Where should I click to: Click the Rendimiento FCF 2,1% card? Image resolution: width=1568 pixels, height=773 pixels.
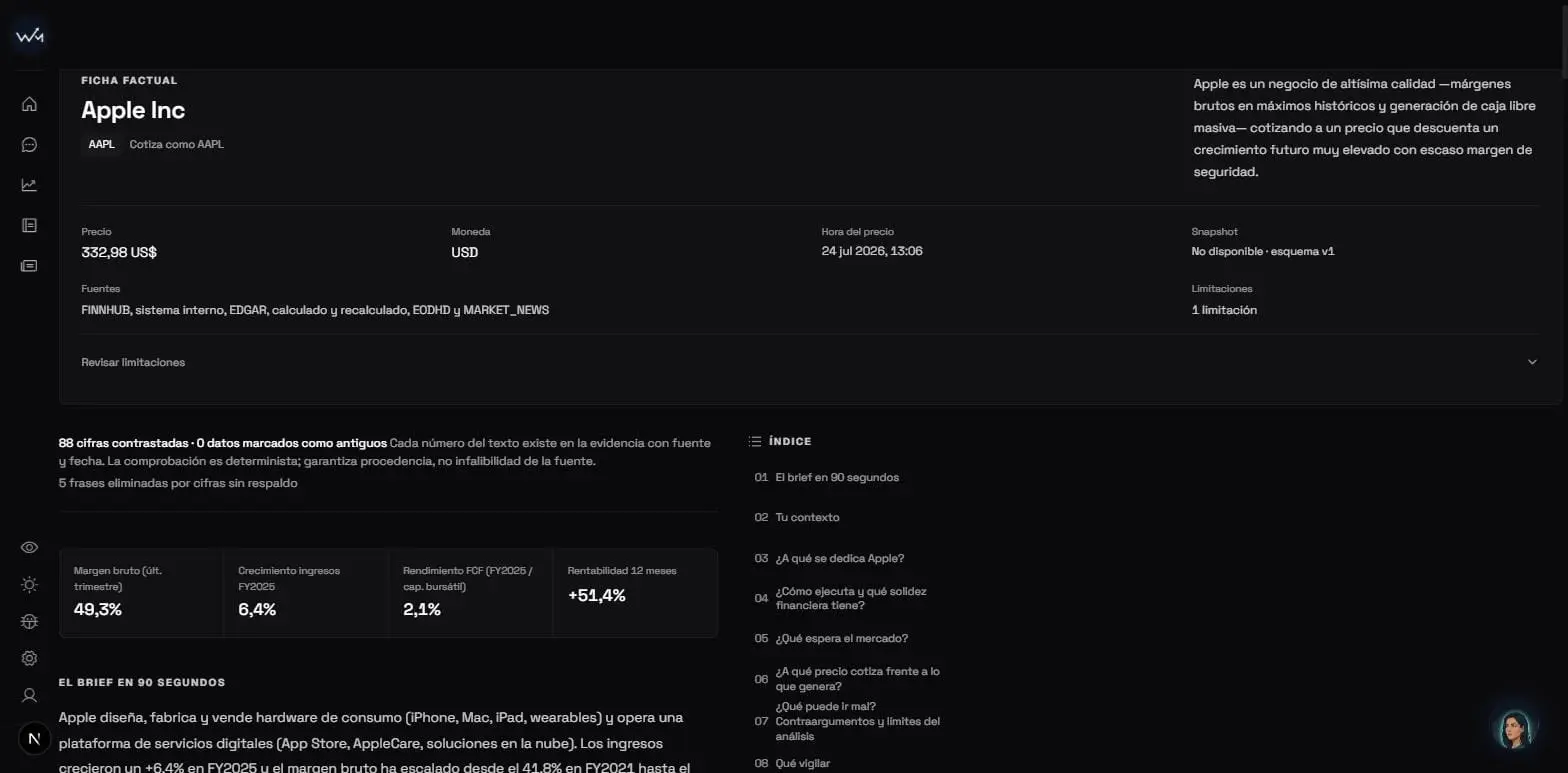[x=470, y=593]
